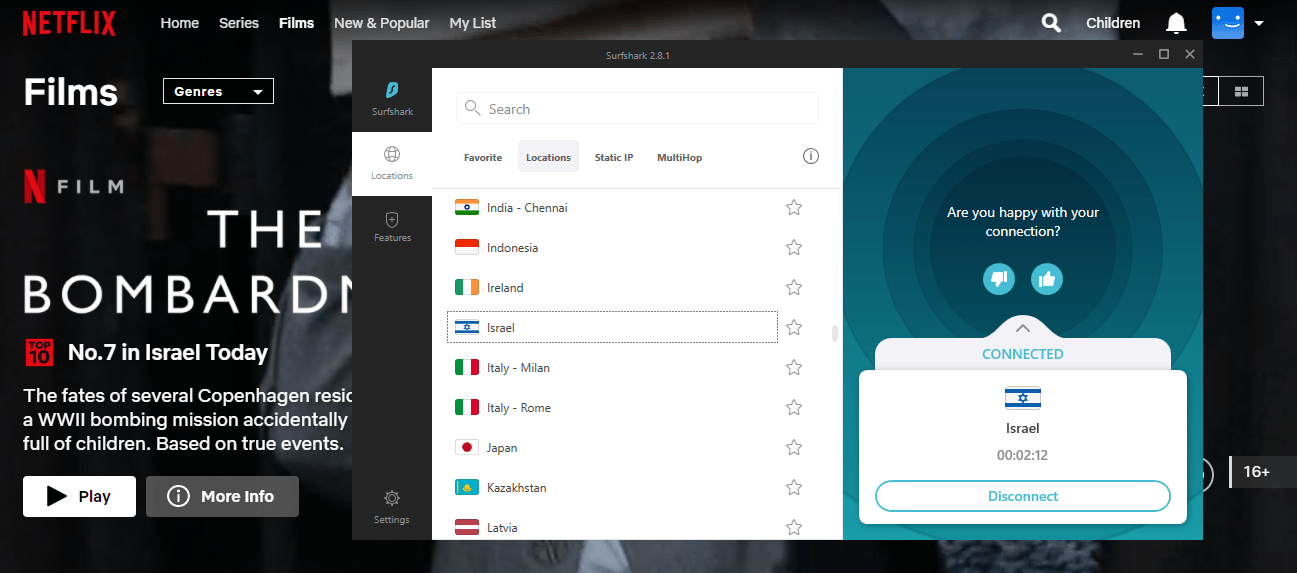Click Israel flag in connected panel

tap(1022, 398)
